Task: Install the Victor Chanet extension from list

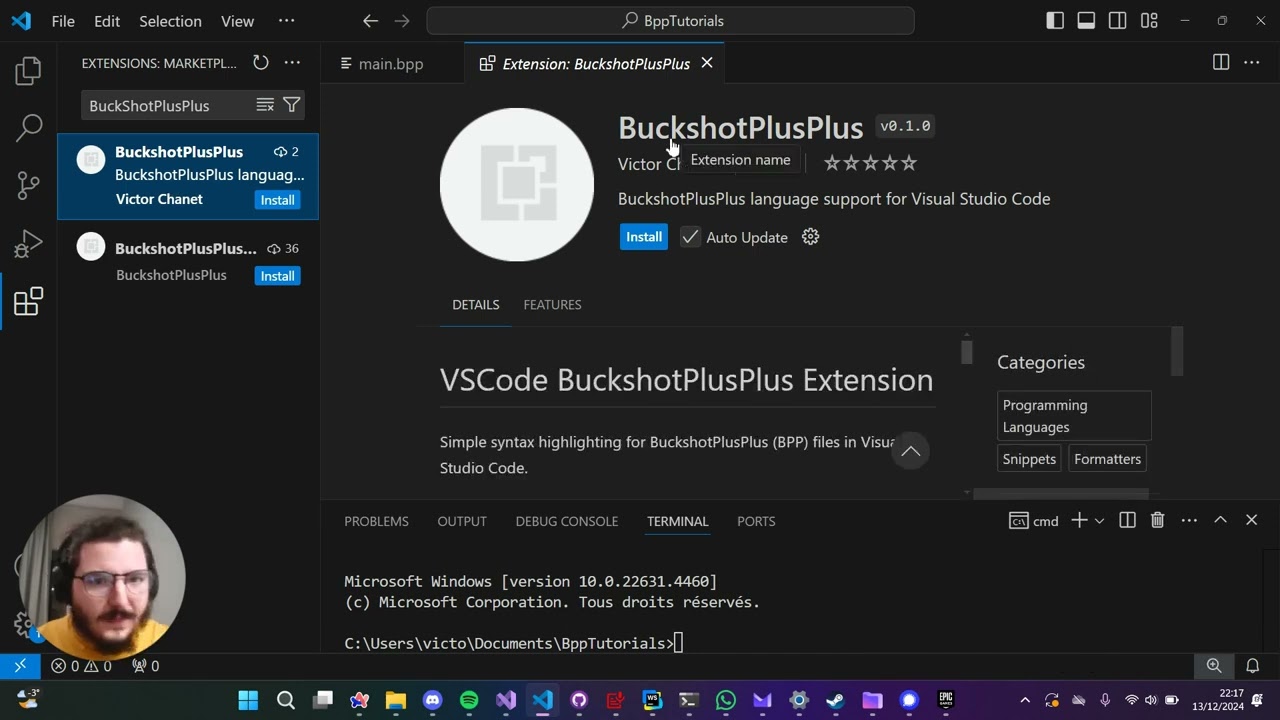Action: click(x=277, y=200)
